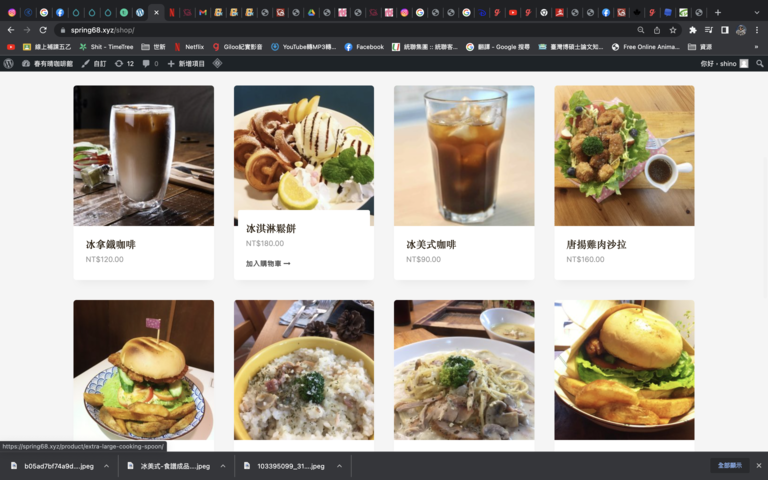This screenshot has width=768, height=480.
Task: Click the WordPress logo in admin bar
Action: pos(9,63)
